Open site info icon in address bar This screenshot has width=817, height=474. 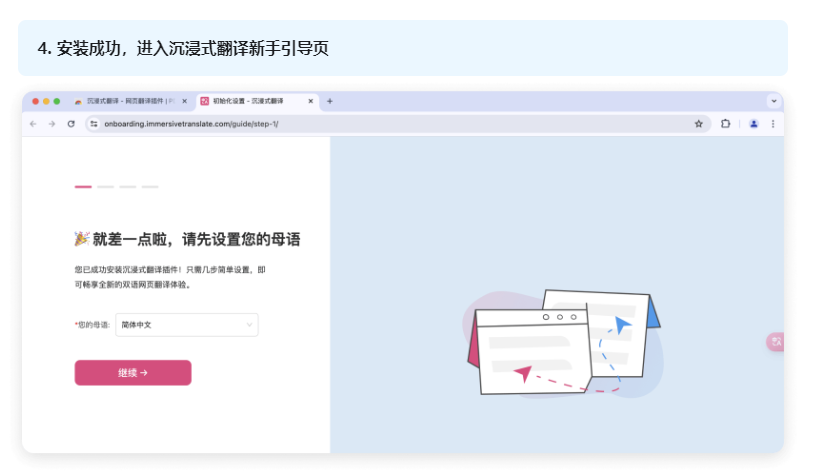click(94, 124)
